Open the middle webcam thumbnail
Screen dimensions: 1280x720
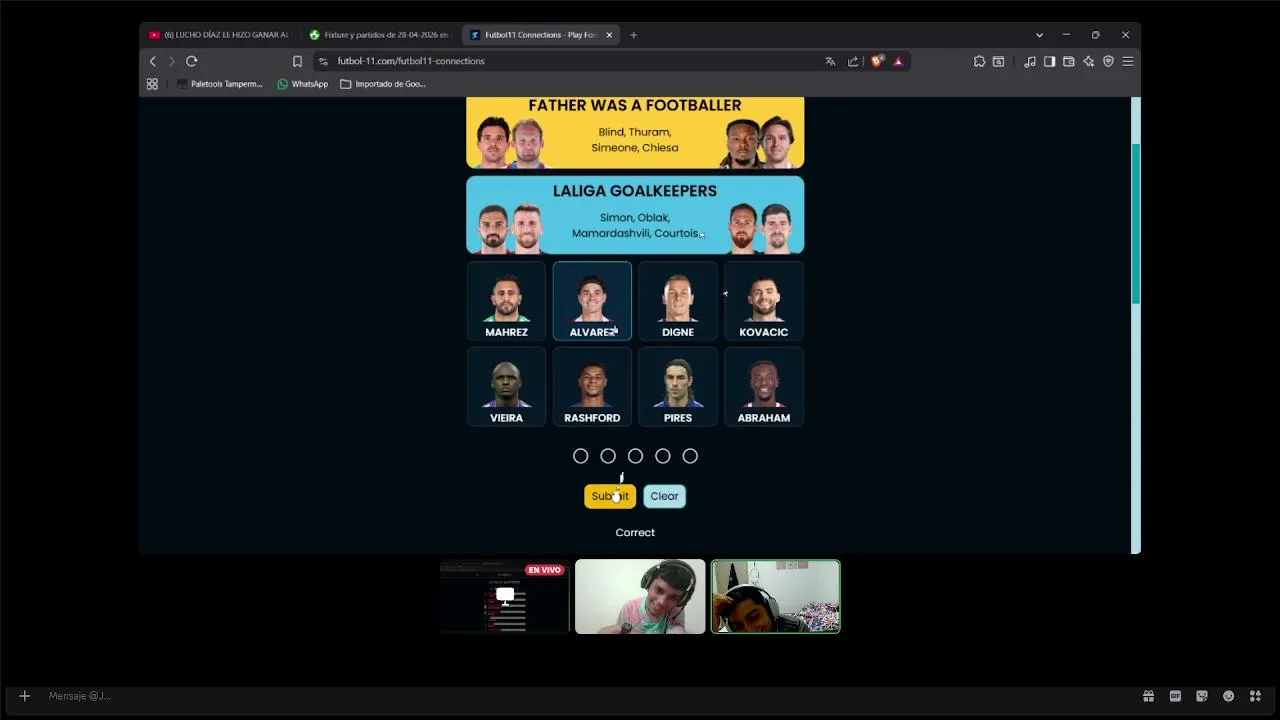coord(640,596)
